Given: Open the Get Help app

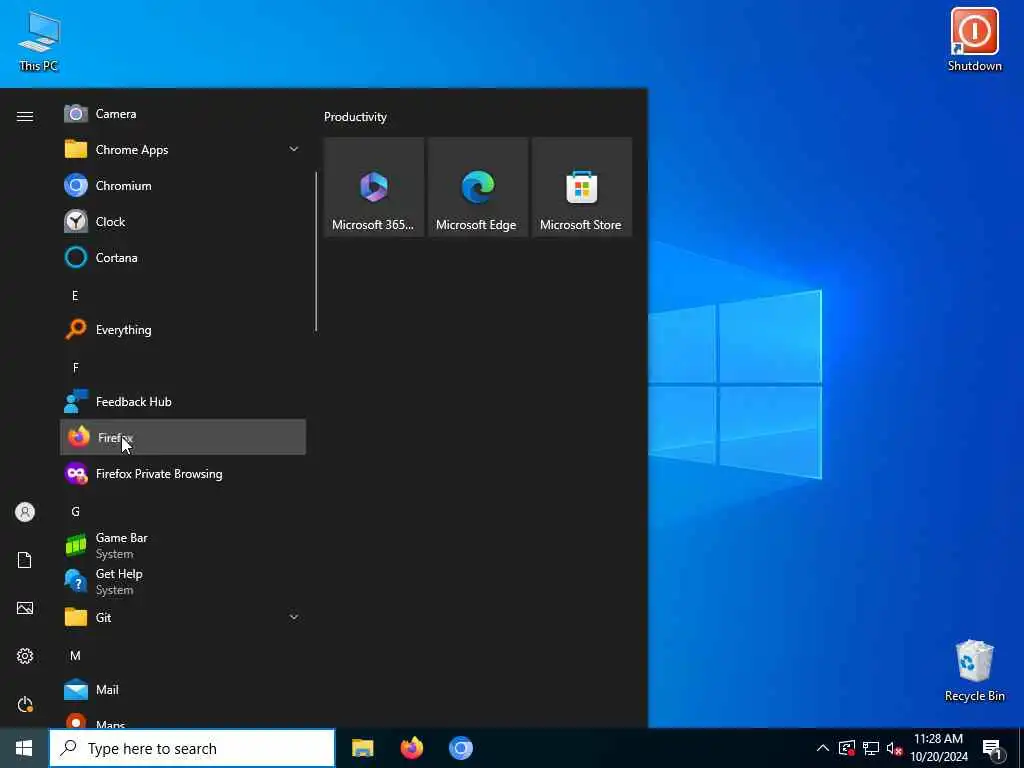Looking at the screenshot, I should (x=183, y=581).
